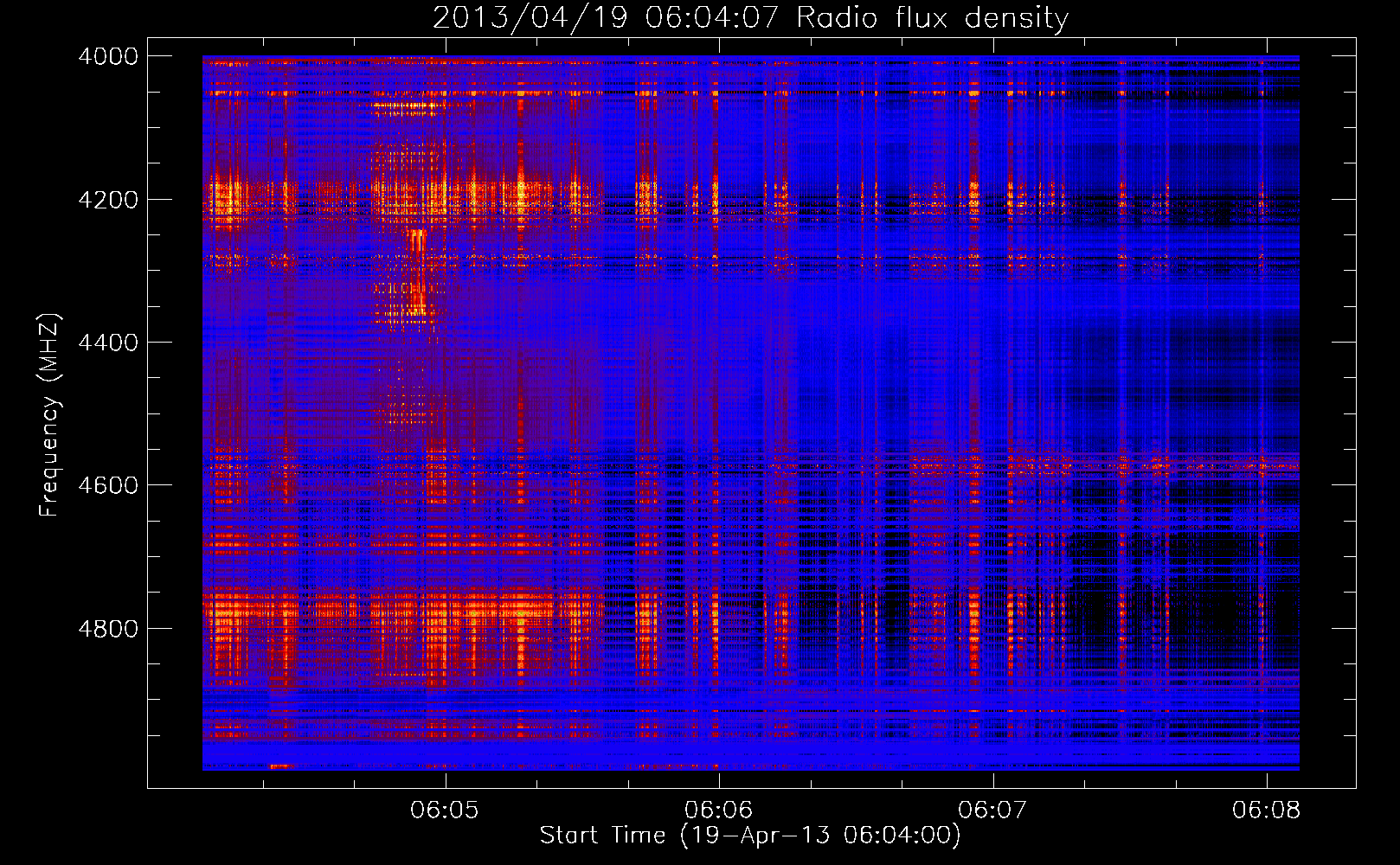Select the 4600 frequency tick label

108,485
